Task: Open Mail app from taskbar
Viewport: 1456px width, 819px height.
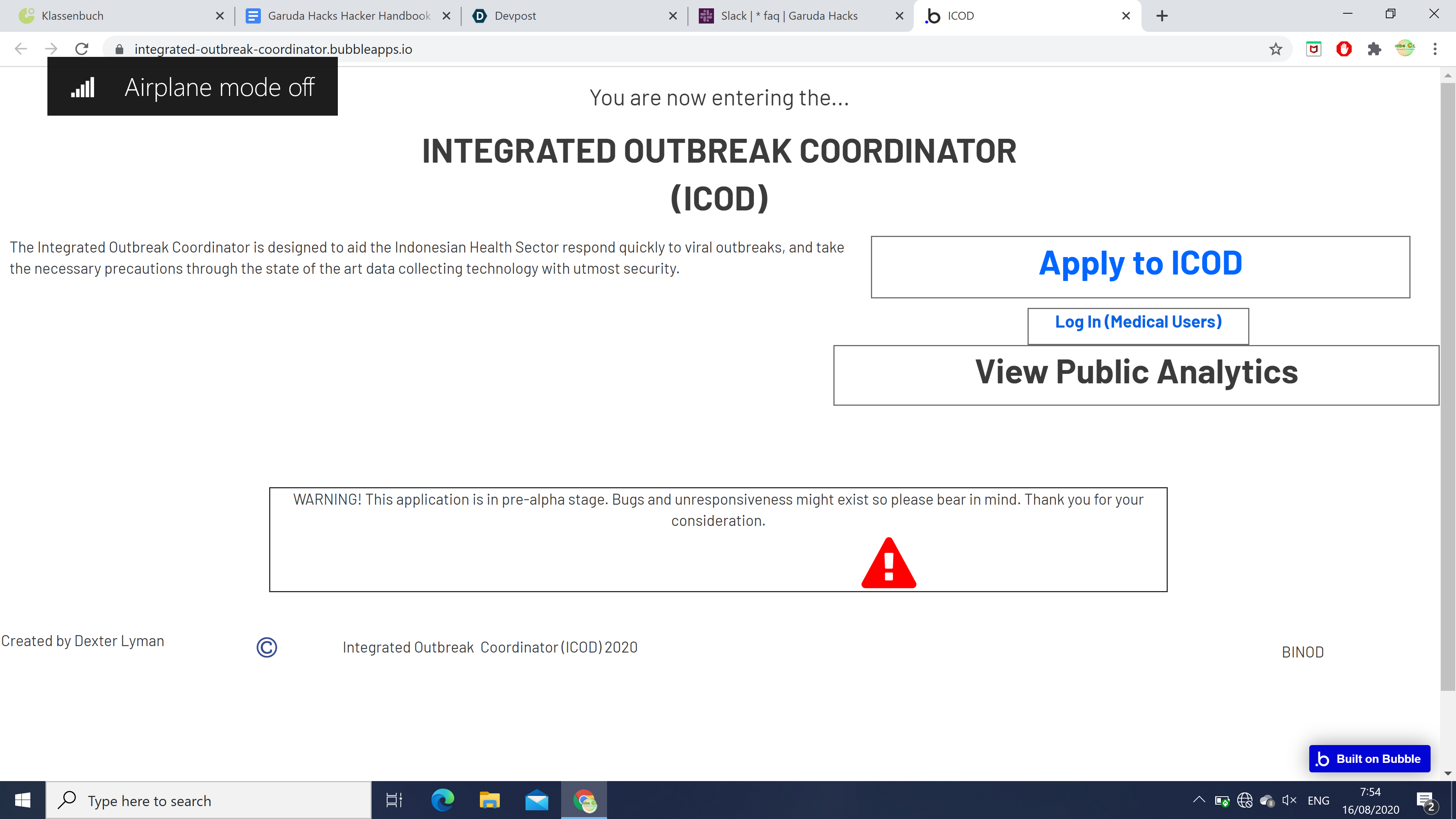Action: (537, 800)
